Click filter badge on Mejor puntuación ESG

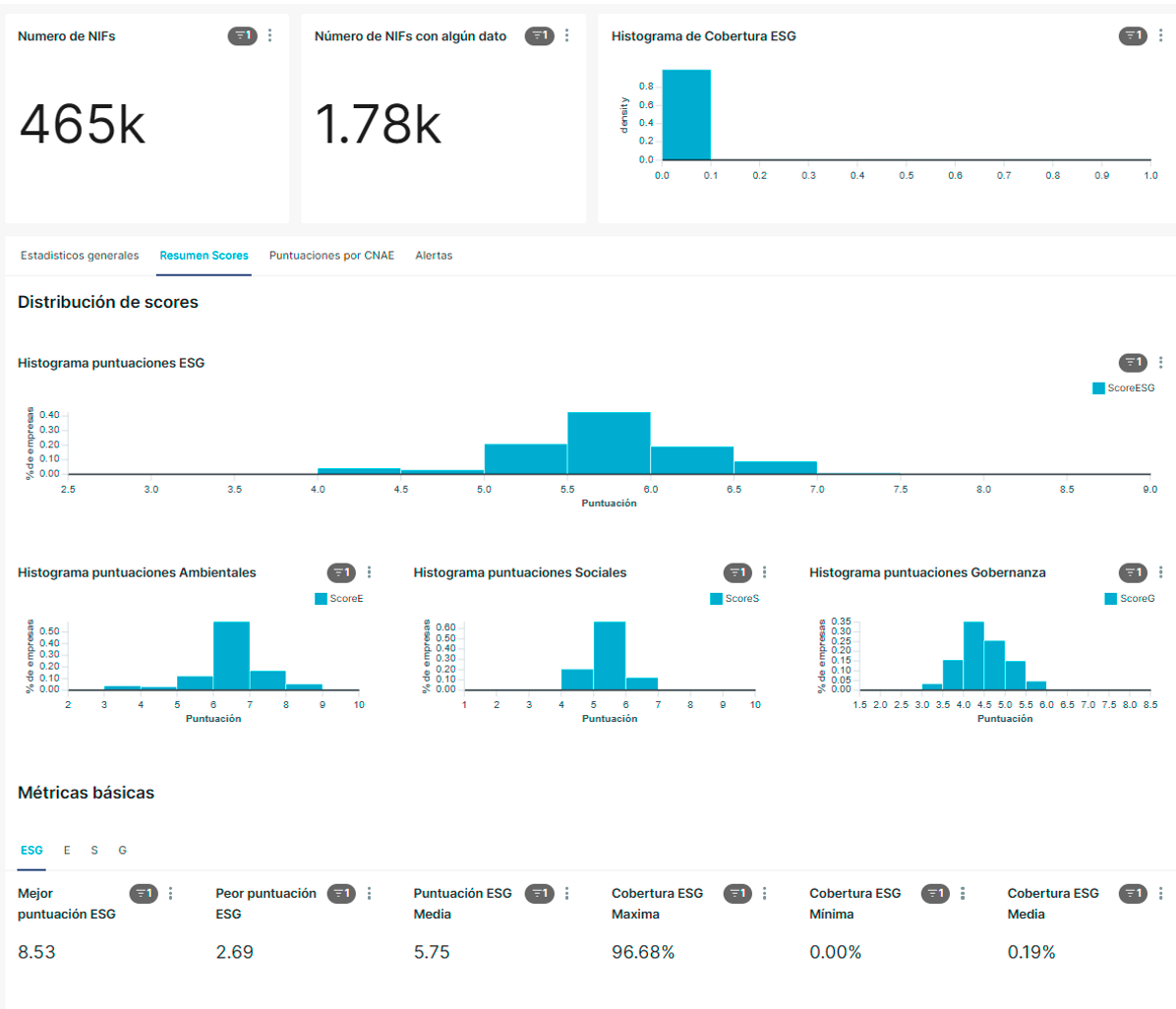(144, 893)
